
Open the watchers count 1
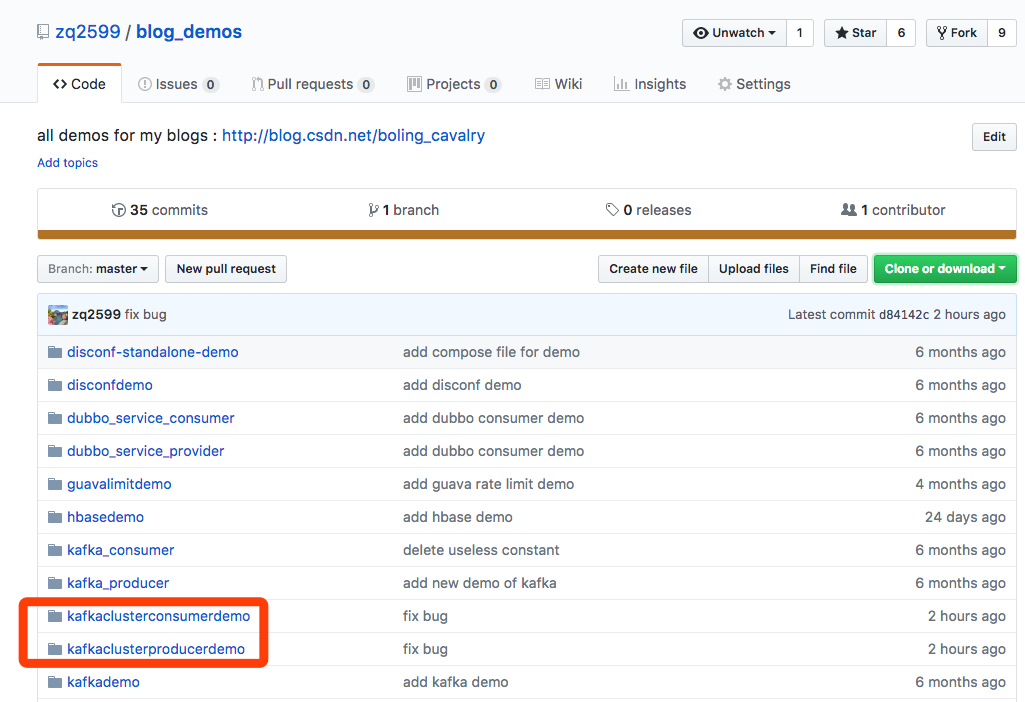click(799, 33)
